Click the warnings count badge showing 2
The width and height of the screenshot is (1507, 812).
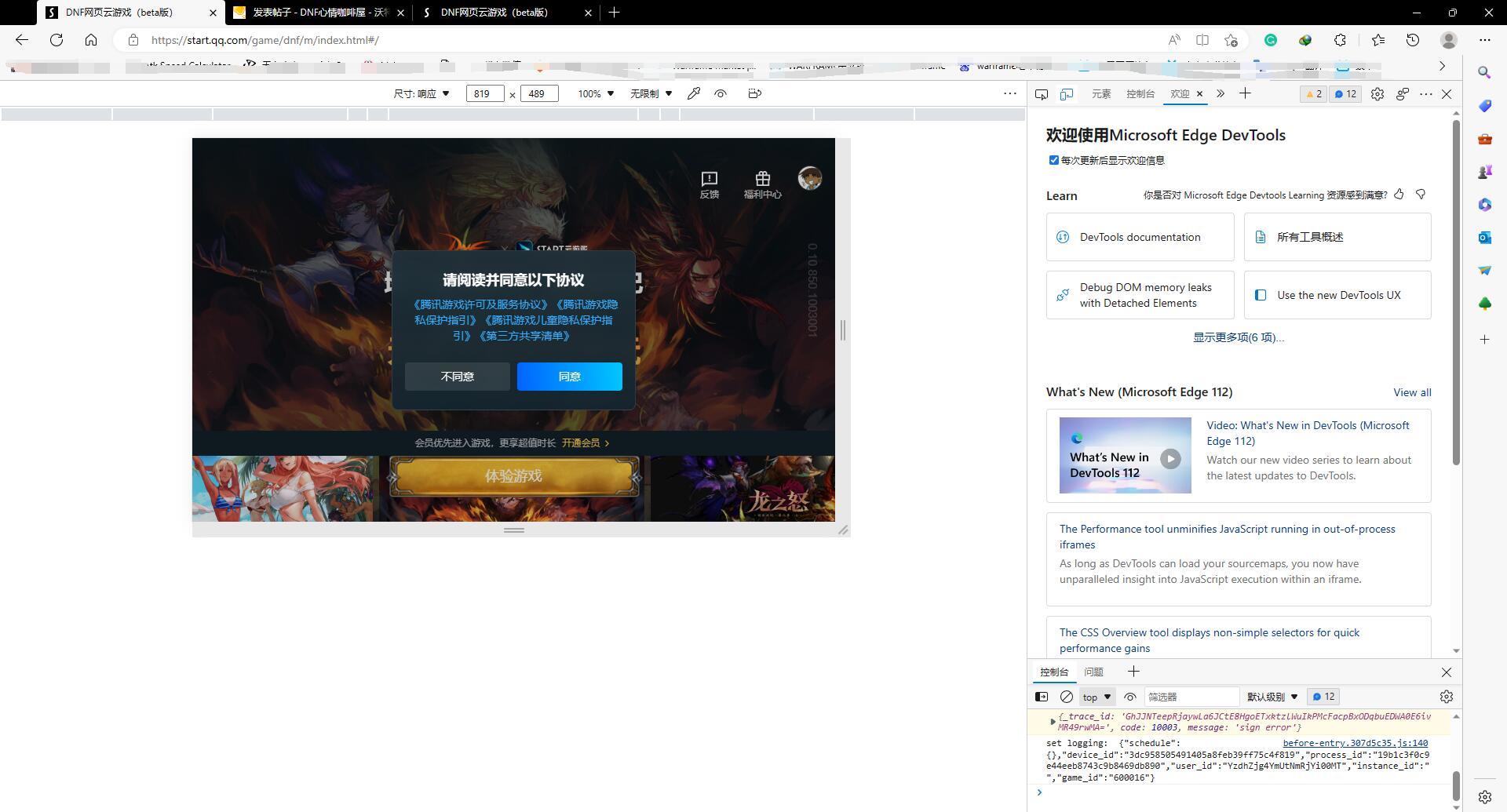[x=1312, y=94]
